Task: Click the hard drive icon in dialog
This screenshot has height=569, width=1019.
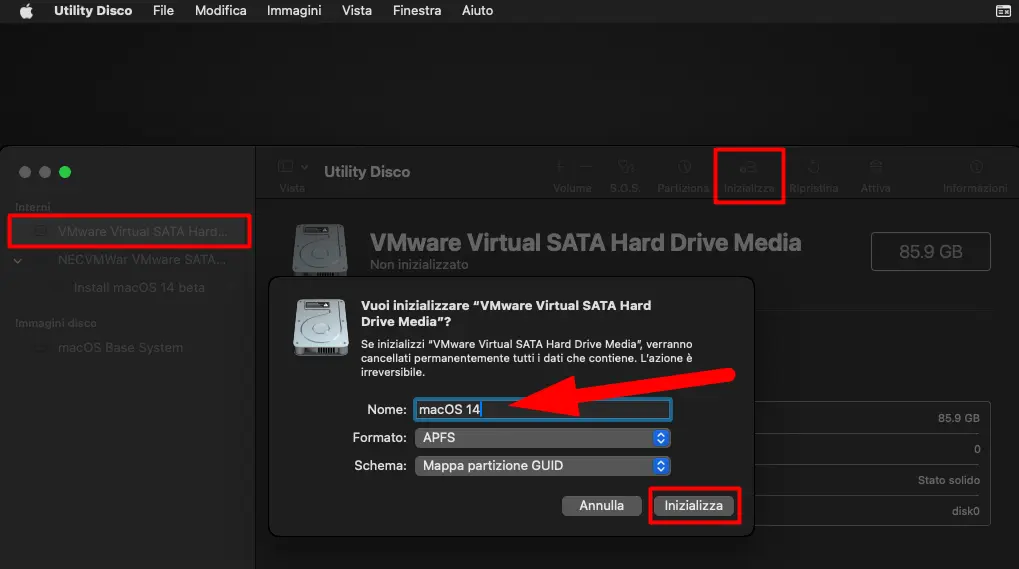Action: 320,327
